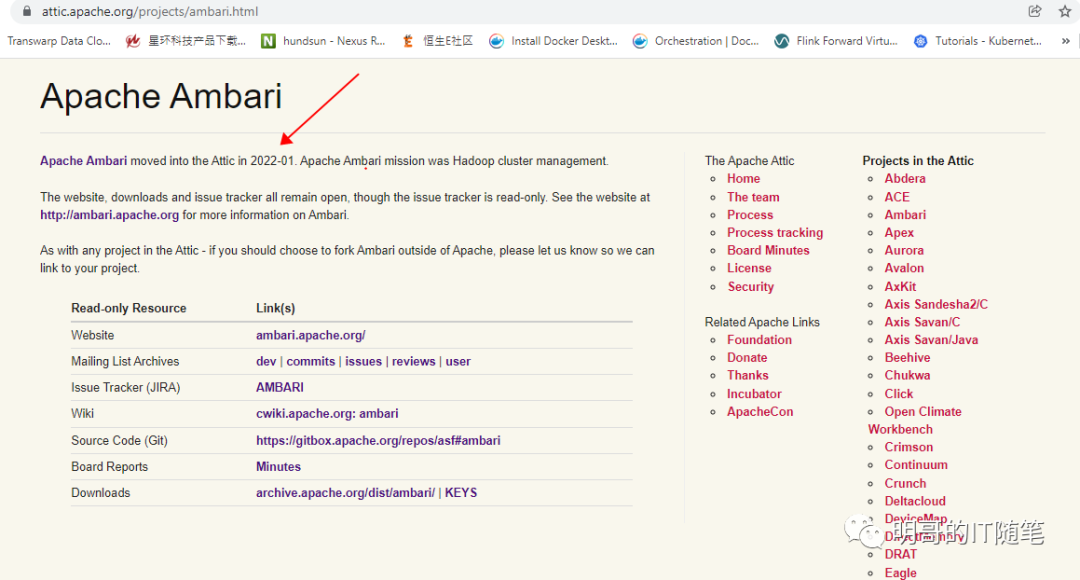Show more bookmarks via chevron
1080x580 pixels.
click(1066, 41)
